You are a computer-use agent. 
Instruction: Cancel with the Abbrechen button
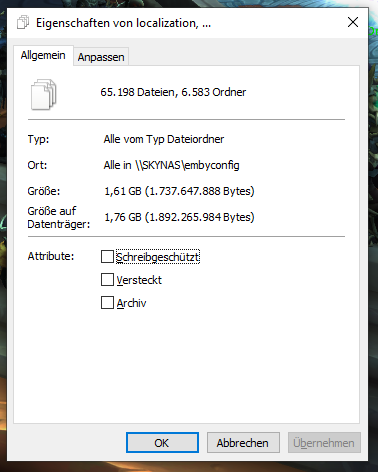pyautogui.click(x=243, y=443)
